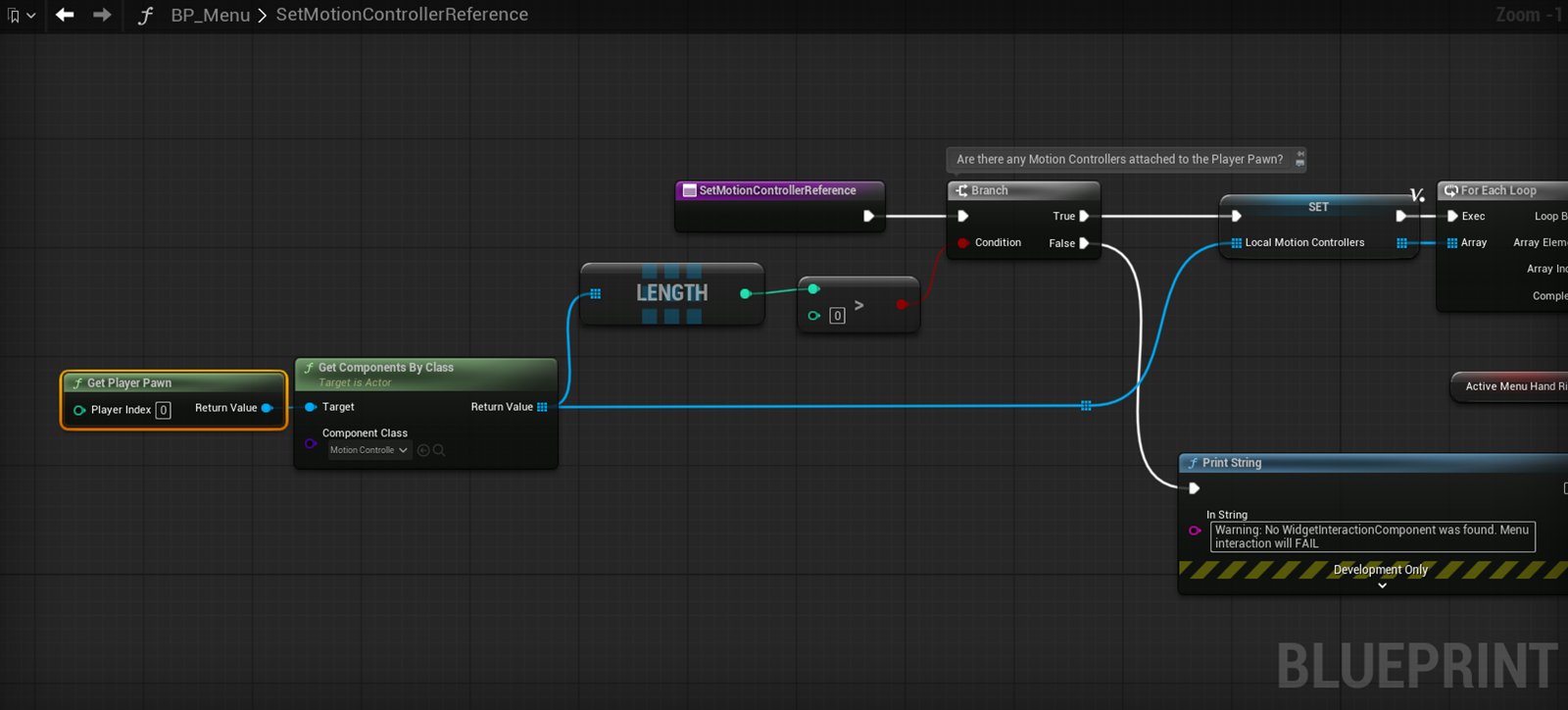Select the LENGTH node

tap(672, 293)
